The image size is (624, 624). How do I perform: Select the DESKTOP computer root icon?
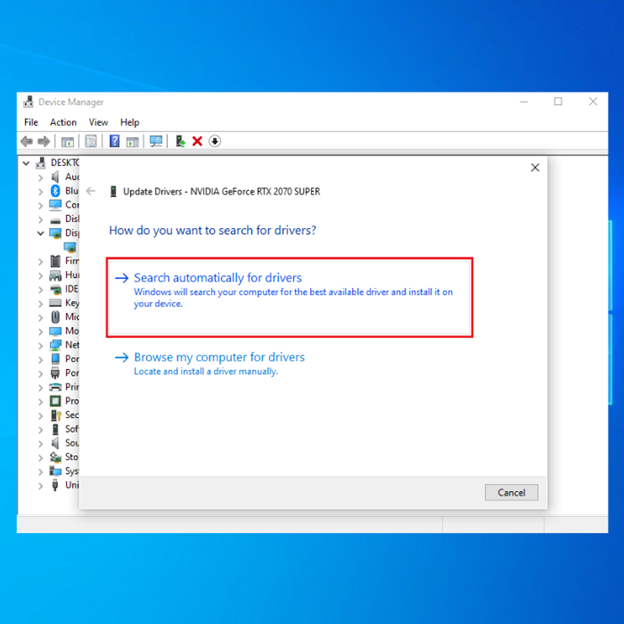pos(41,163)
